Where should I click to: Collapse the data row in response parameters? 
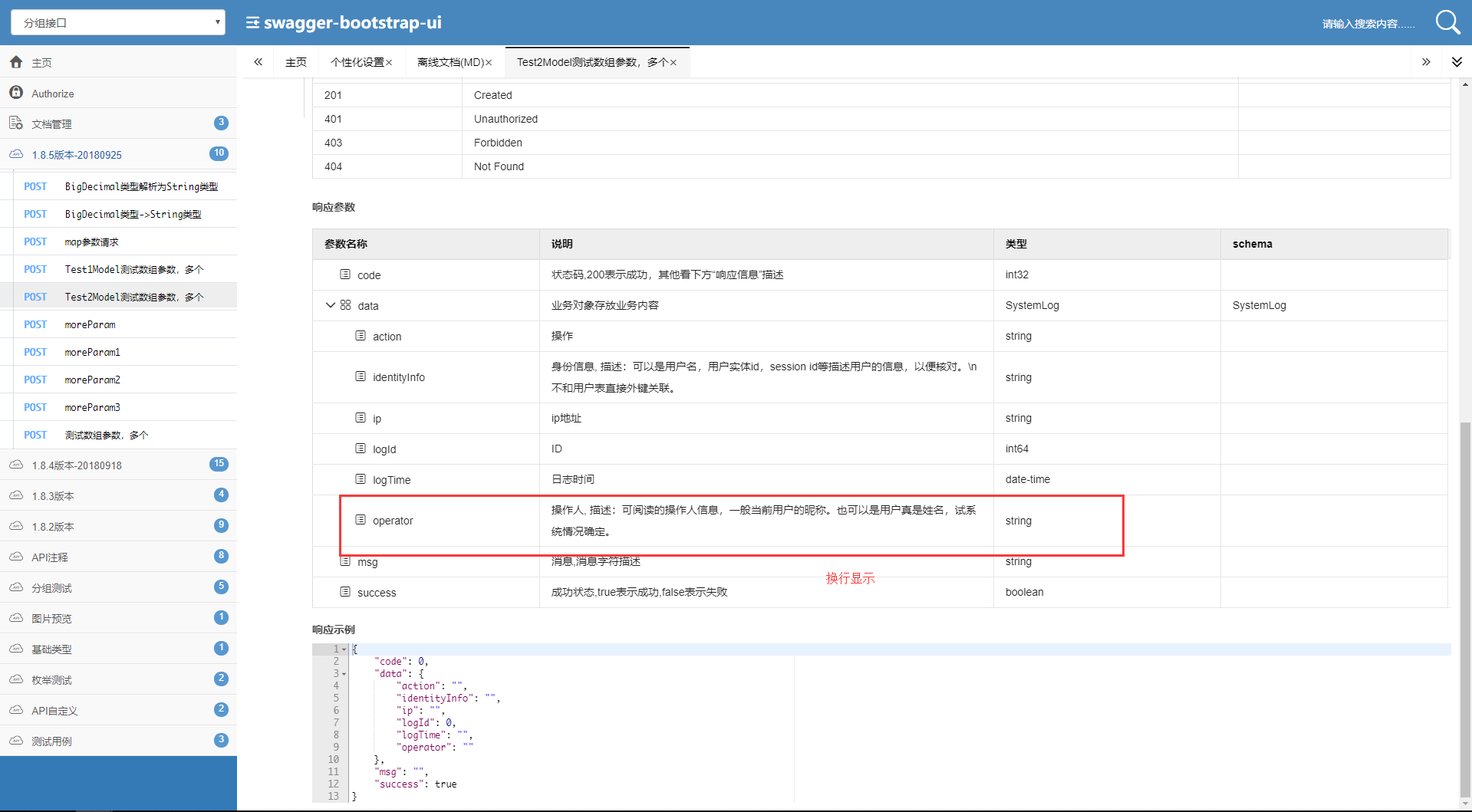tap(330, 305)
